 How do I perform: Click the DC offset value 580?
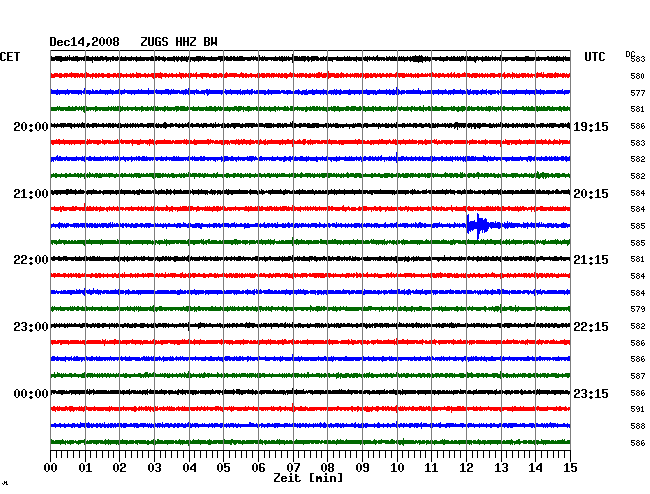638,76
